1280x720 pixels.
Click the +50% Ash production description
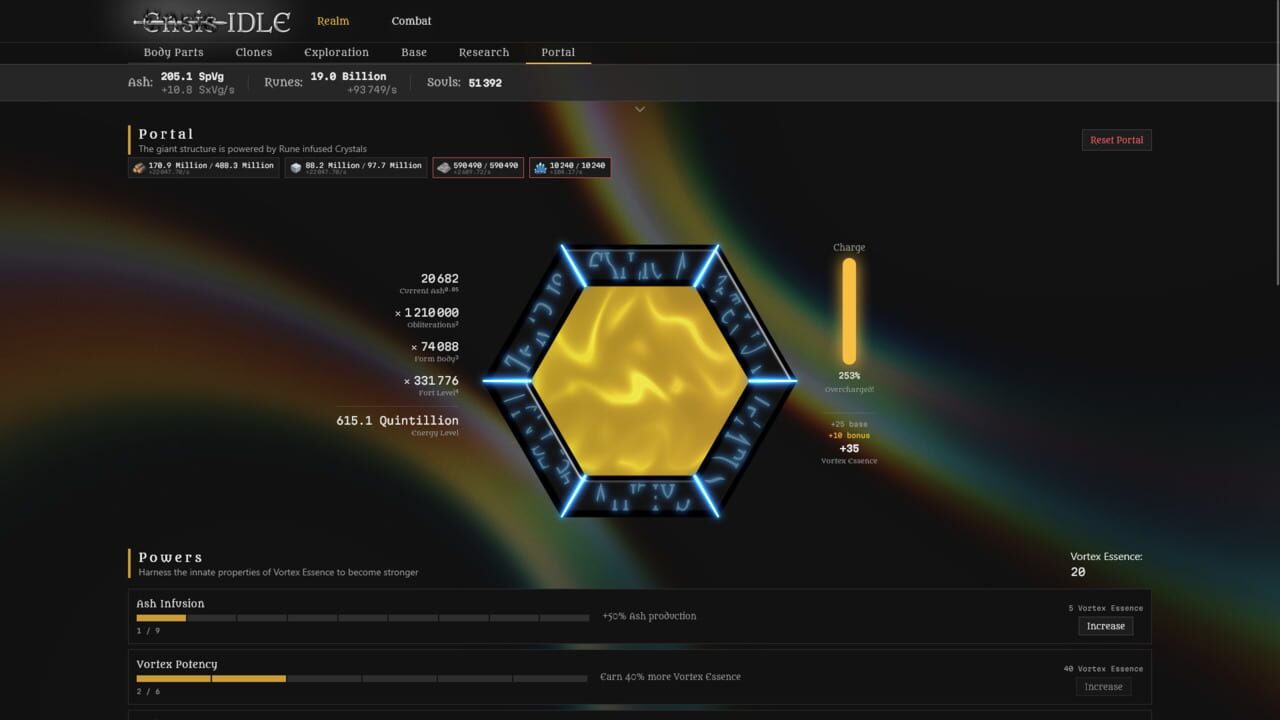point(649,616)
